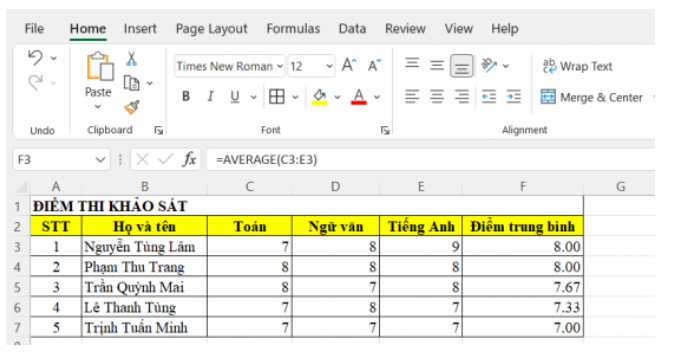Click the Insert Function fx icon

189,160
